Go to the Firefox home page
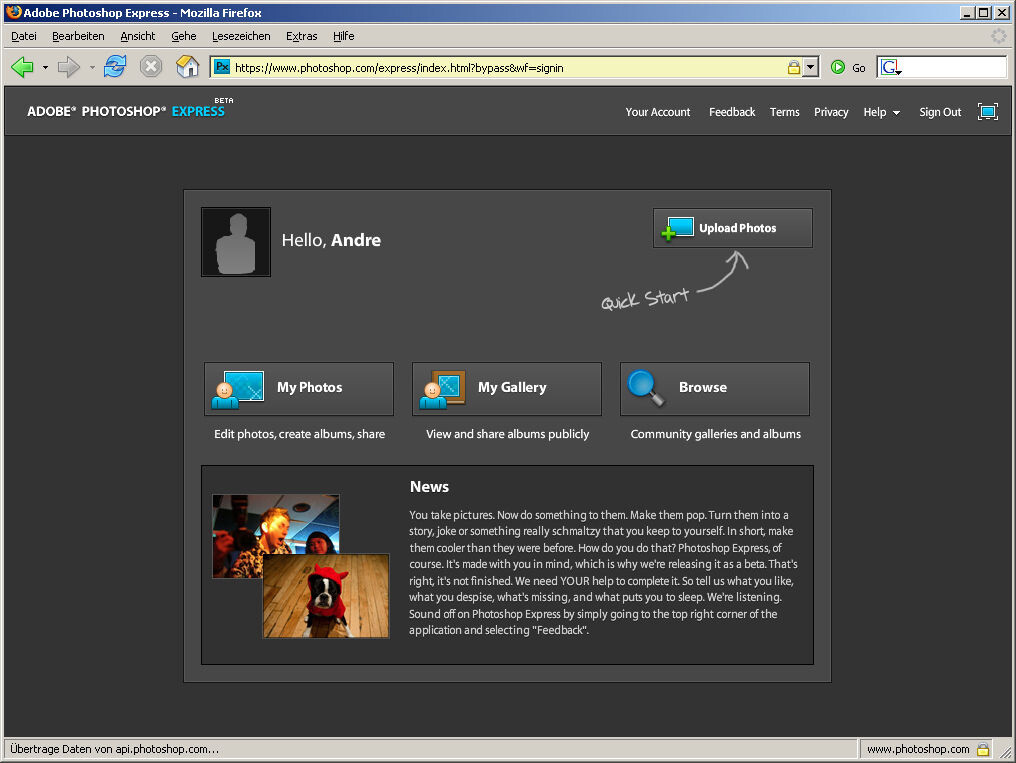Viewport: 1016px width, 763px height. click(186, 67)
